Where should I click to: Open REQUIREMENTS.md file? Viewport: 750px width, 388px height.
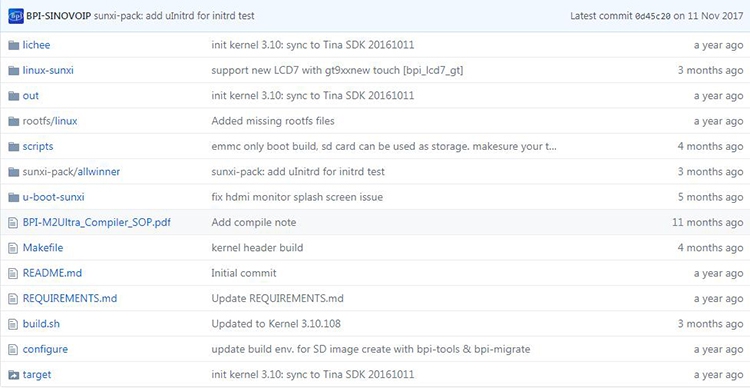70,299
